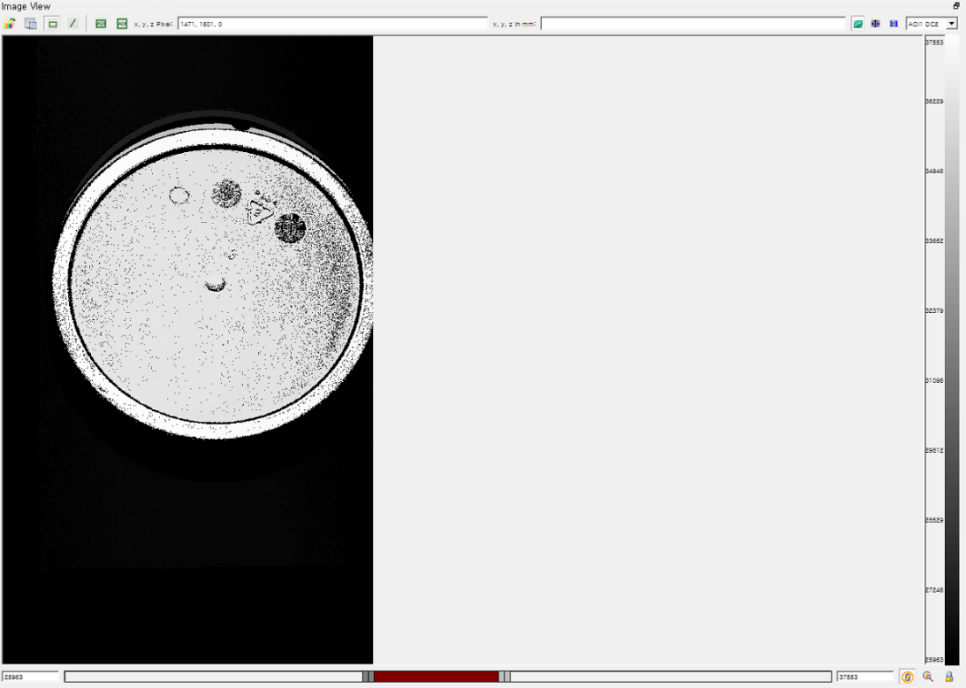The image size is (966, 688).
Task: Activate the rectangle region tool
Action: point(52,23)
